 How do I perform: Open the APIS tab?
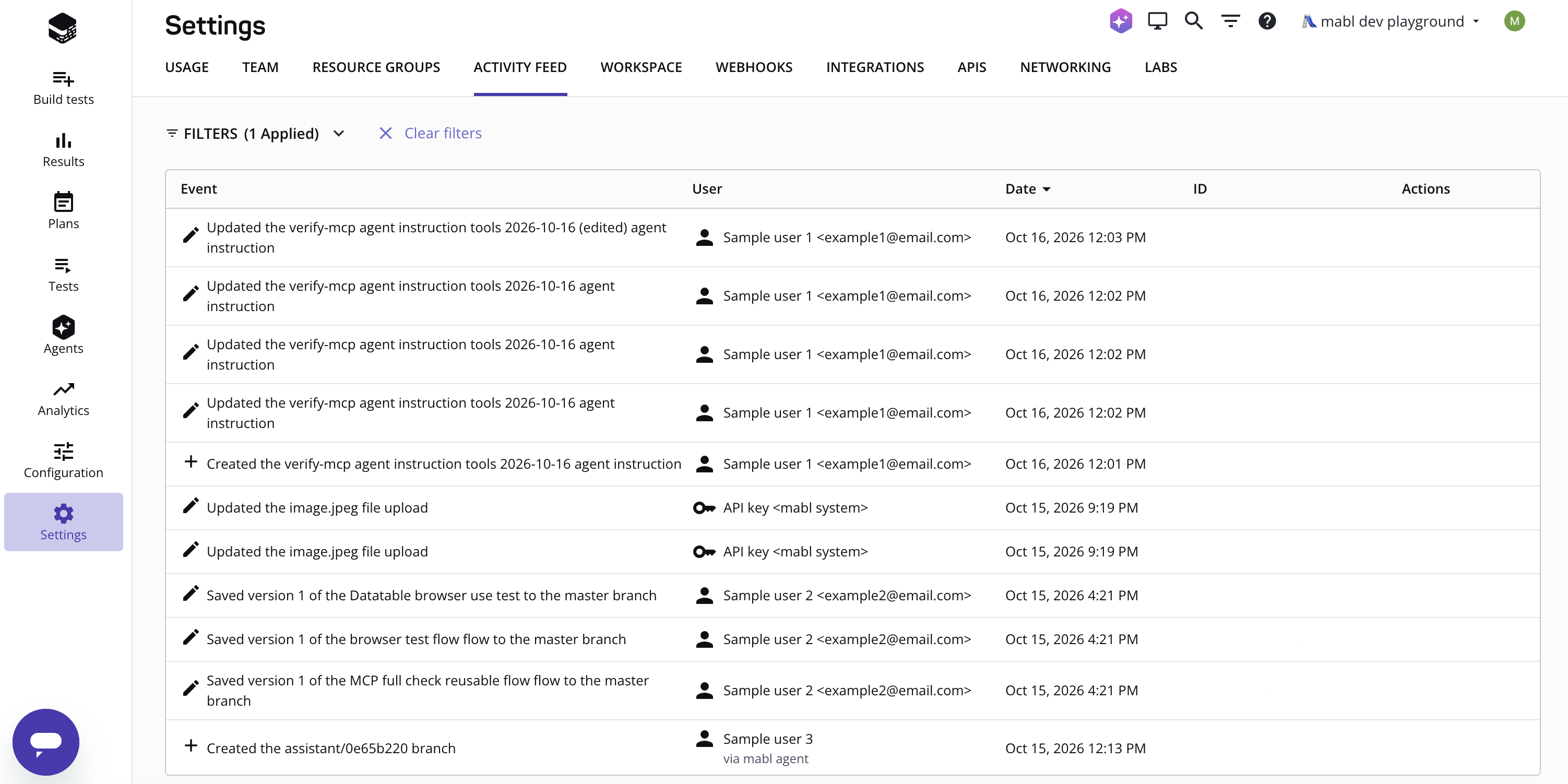971,67
